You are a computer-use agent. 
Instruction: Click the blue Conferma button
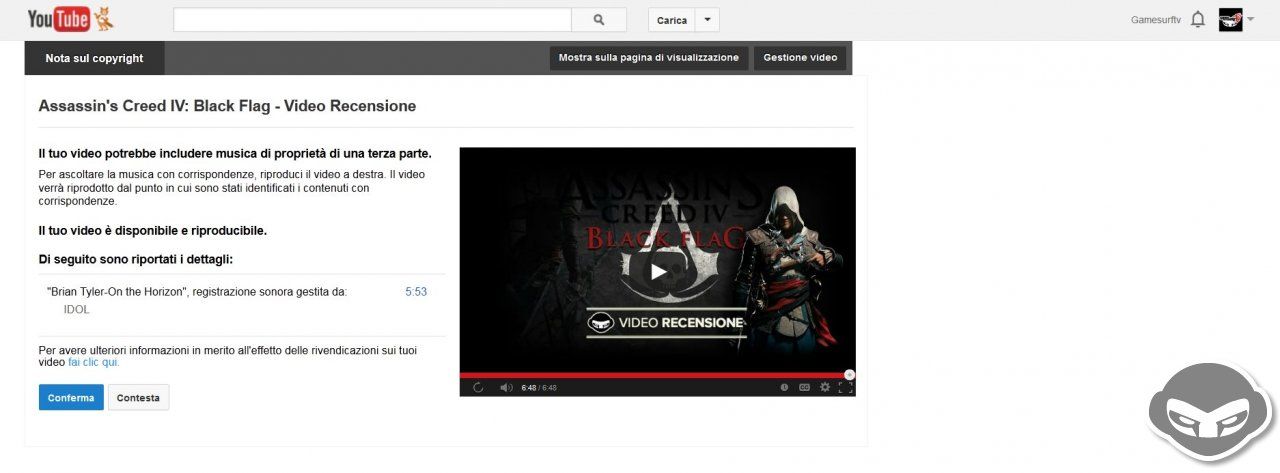click(x=71, y=398)
